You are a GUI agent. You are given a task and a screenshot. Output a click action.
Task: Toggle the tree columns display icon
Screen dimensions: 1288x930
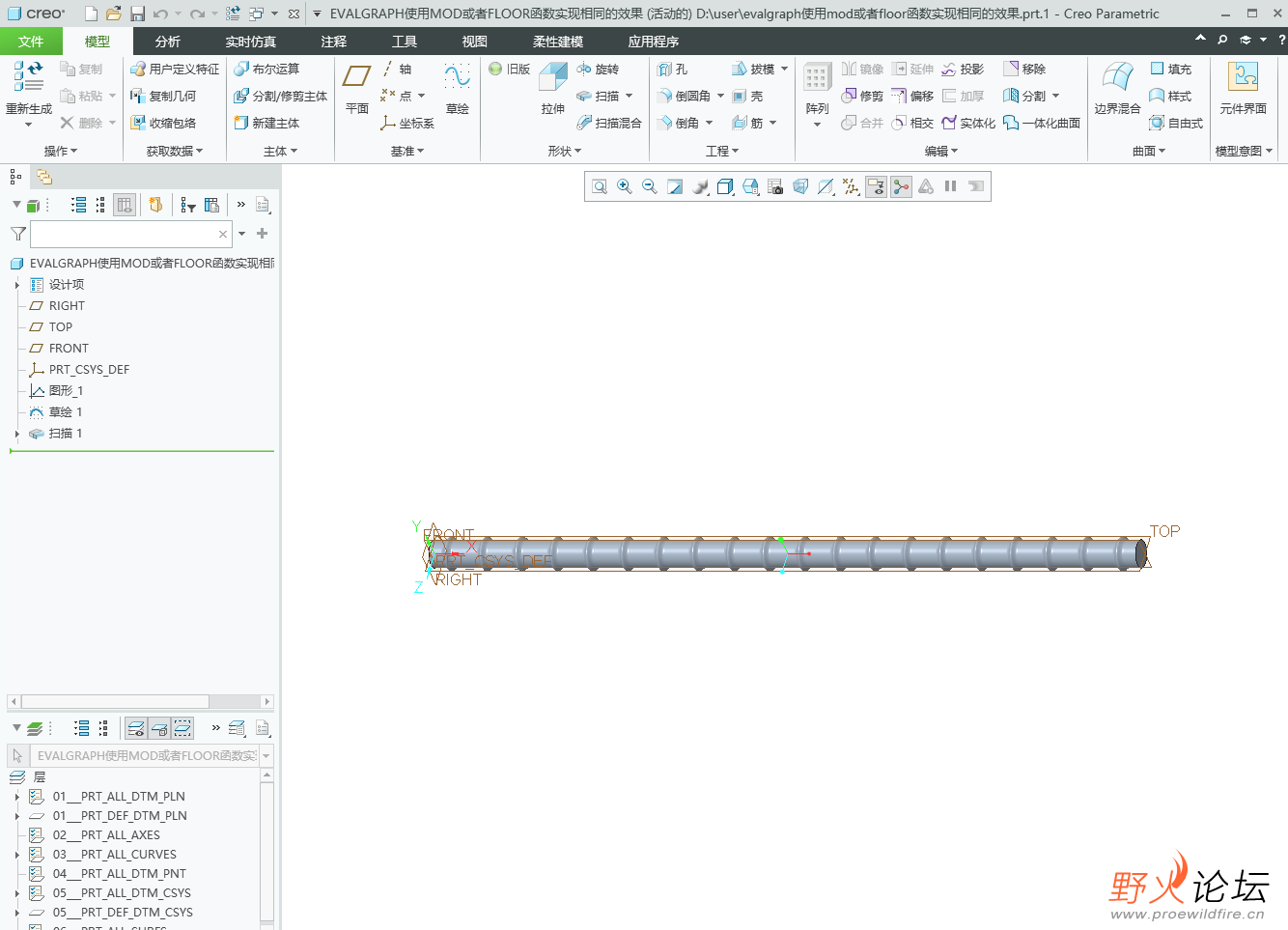pyautogui.click(x=125, y=205)
